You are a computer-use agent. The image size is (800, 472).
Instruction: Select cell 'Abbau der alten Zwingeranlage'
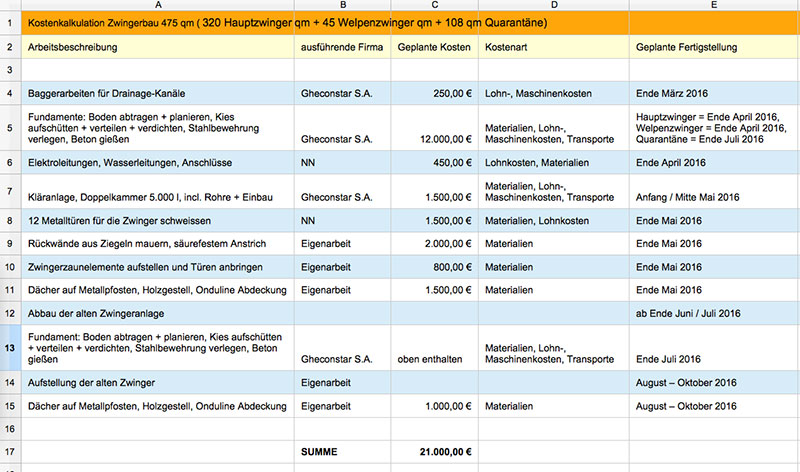pos(158,313)
